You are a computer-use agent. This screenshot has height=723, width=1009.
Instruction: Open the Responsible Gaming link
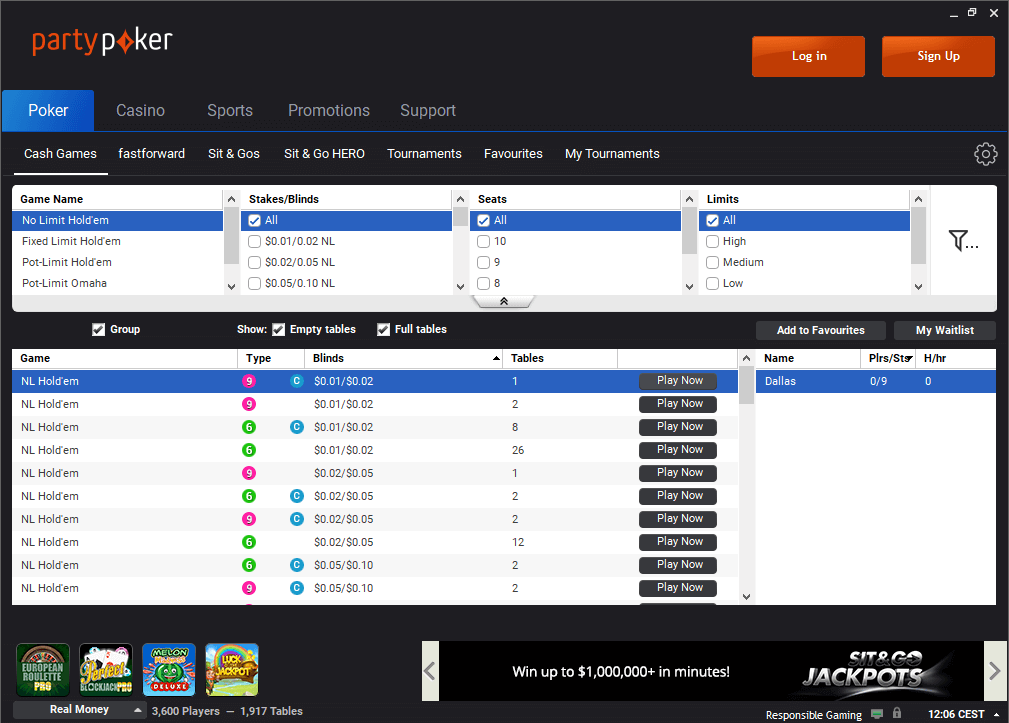(x=813, y=715)
